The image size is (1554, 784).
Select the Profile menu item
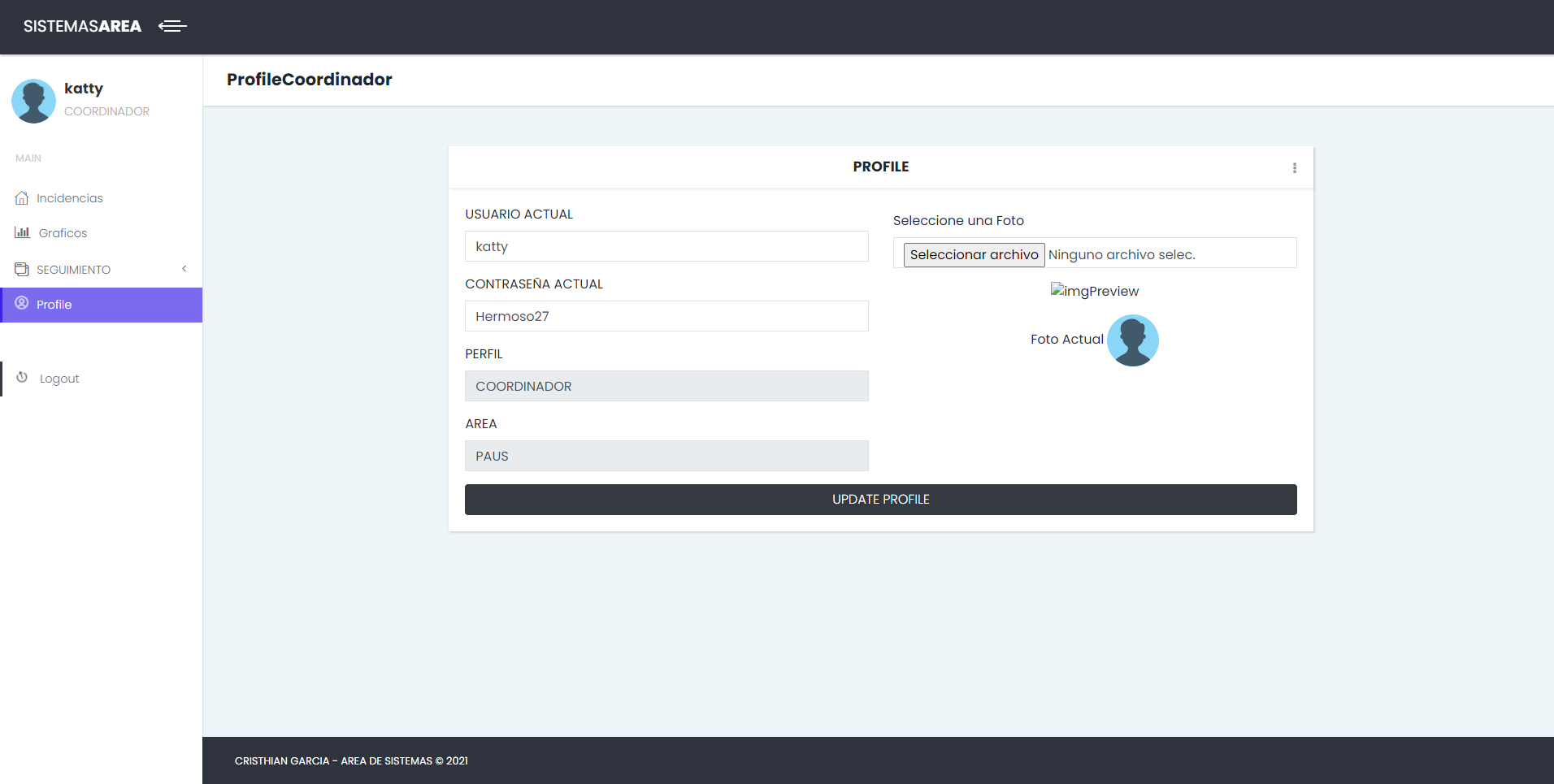coord(54,304)
